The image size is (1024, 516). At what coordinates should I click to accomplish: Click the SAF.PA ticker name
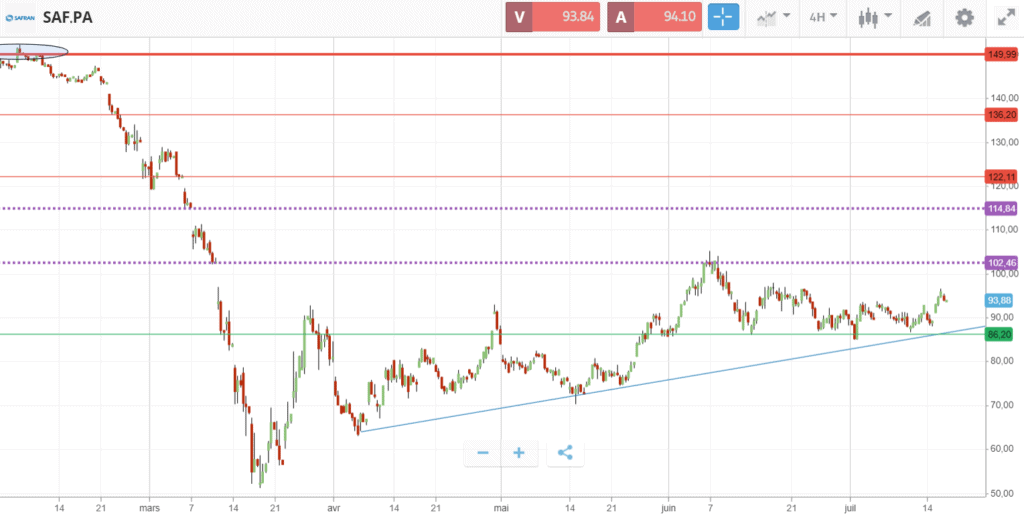[x=67, y=18]
